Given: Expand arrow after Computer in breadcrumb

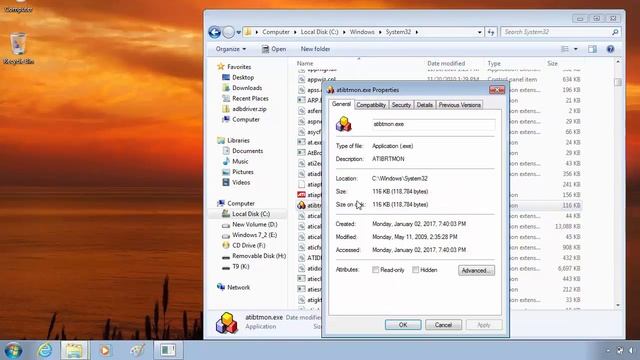Looking at the screenshot, I should click(x=295, y=32).
